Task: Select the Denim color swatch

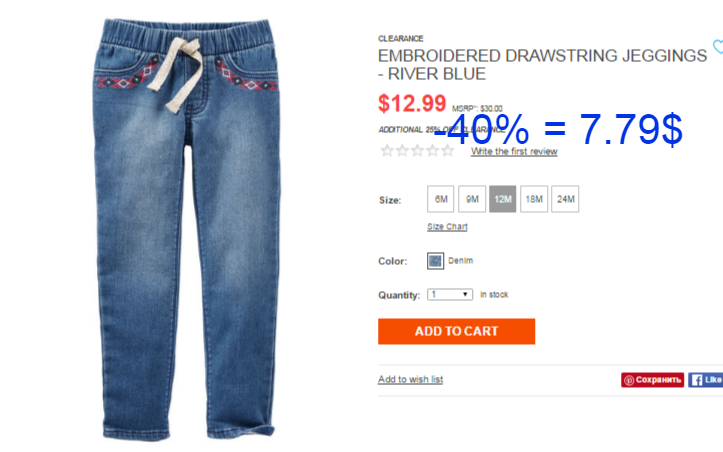Action: click(x=435, y=261)
